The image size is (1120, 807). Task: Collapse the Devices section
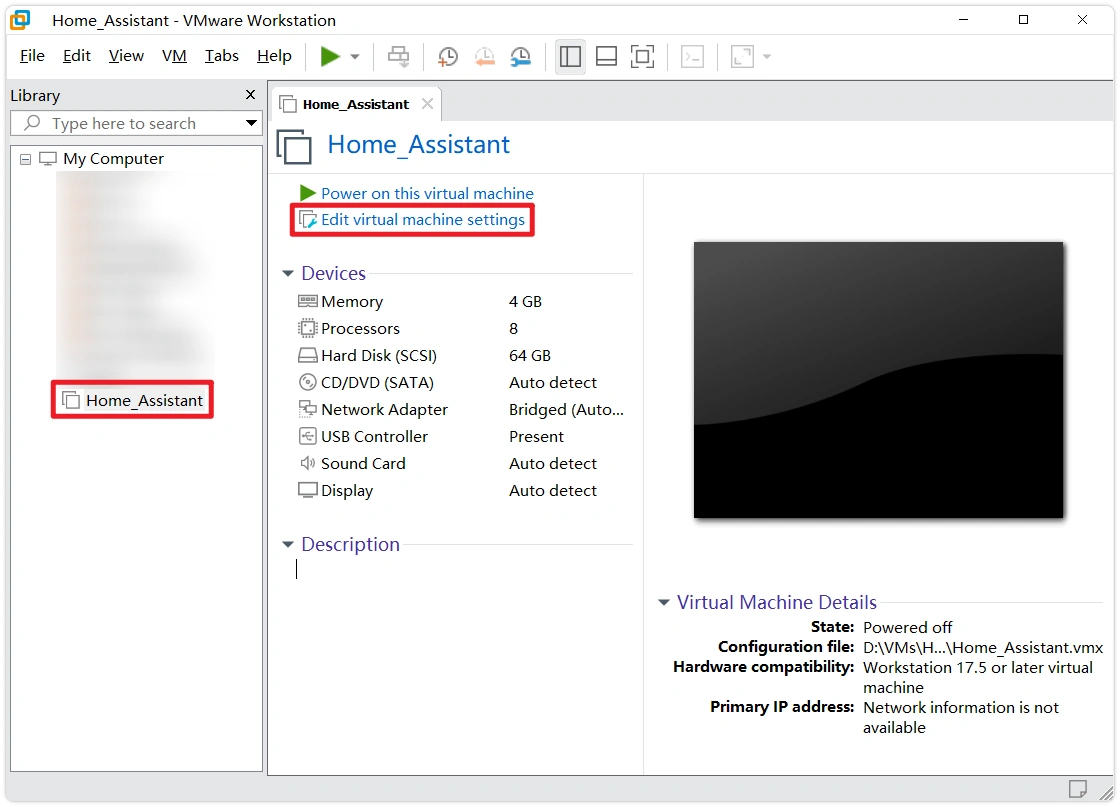click(288, 274)
